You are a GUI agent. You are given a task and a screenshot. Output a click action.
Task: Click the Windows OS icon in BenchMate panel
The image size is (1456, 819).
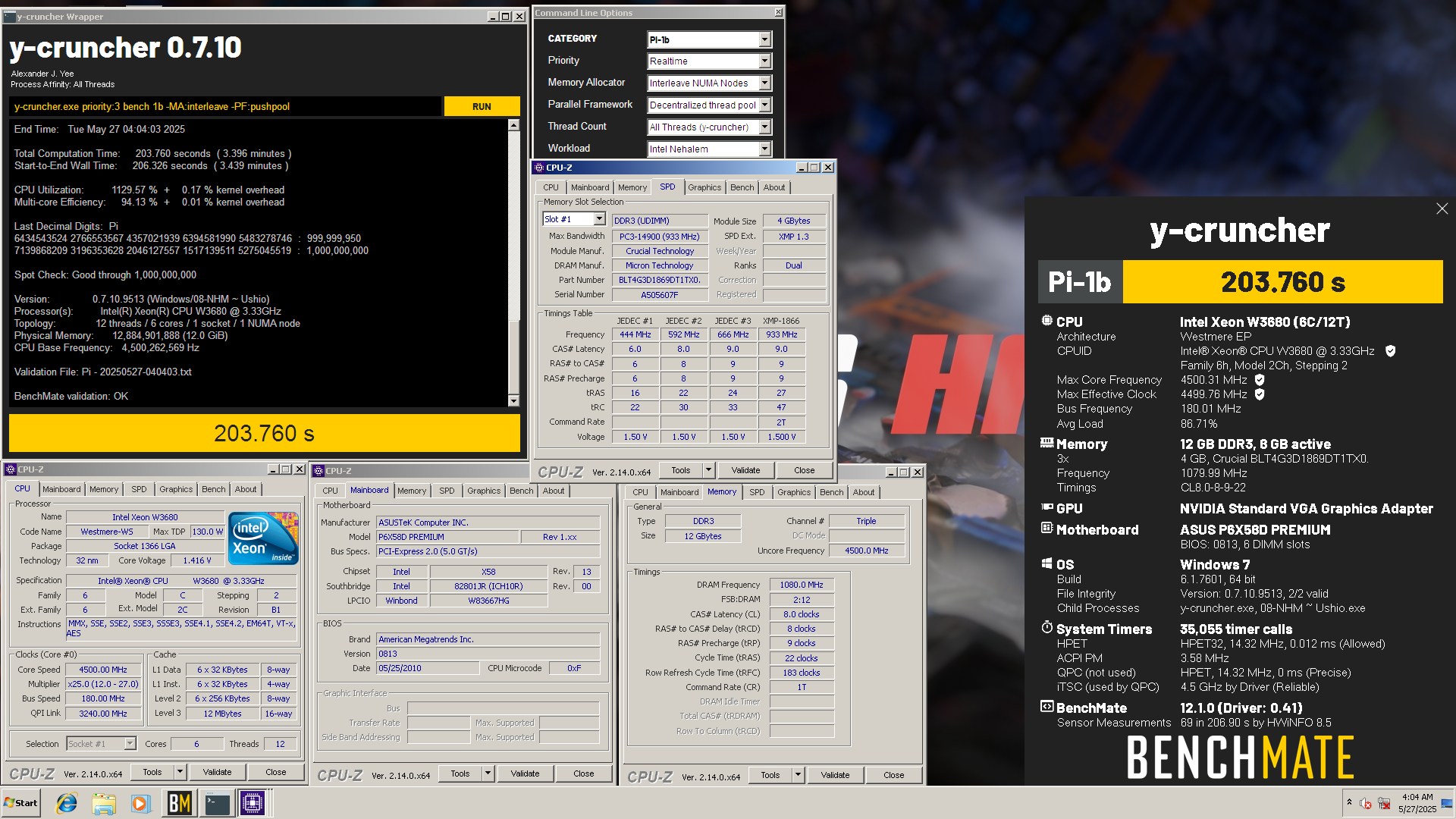click(1046, 563)
